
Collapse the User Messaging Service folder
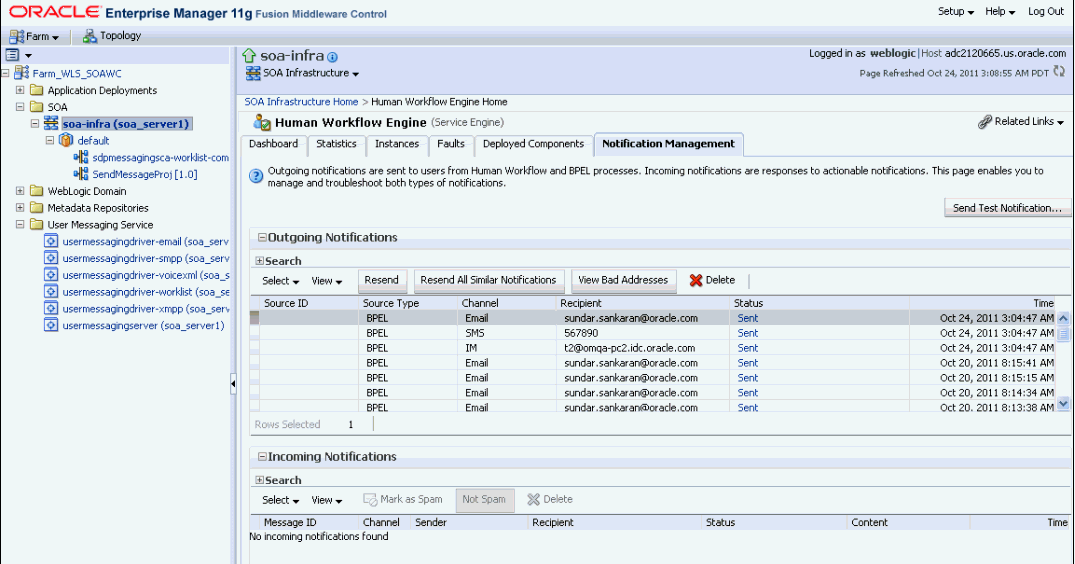coord(20,225)
